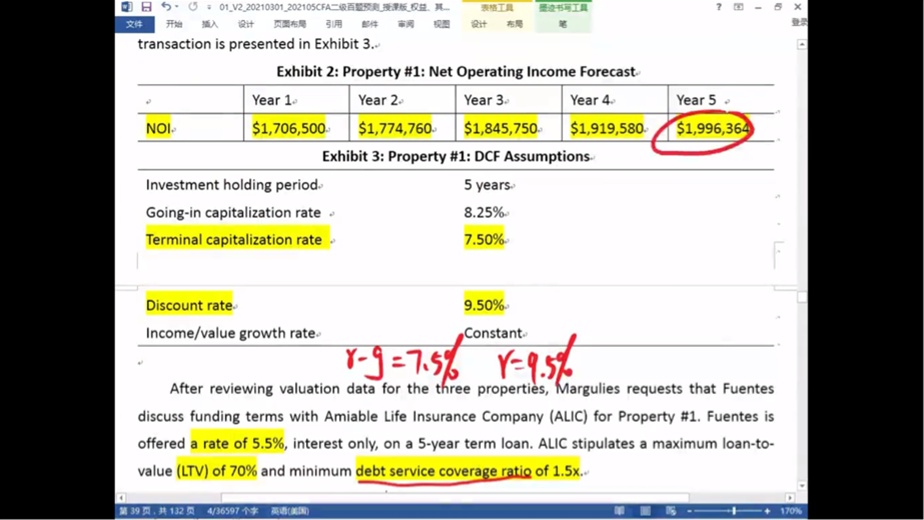Open the 页面布局 (Page Layout) tab
This screenshot has height=520, width=924.
click(x=289, y=24)
